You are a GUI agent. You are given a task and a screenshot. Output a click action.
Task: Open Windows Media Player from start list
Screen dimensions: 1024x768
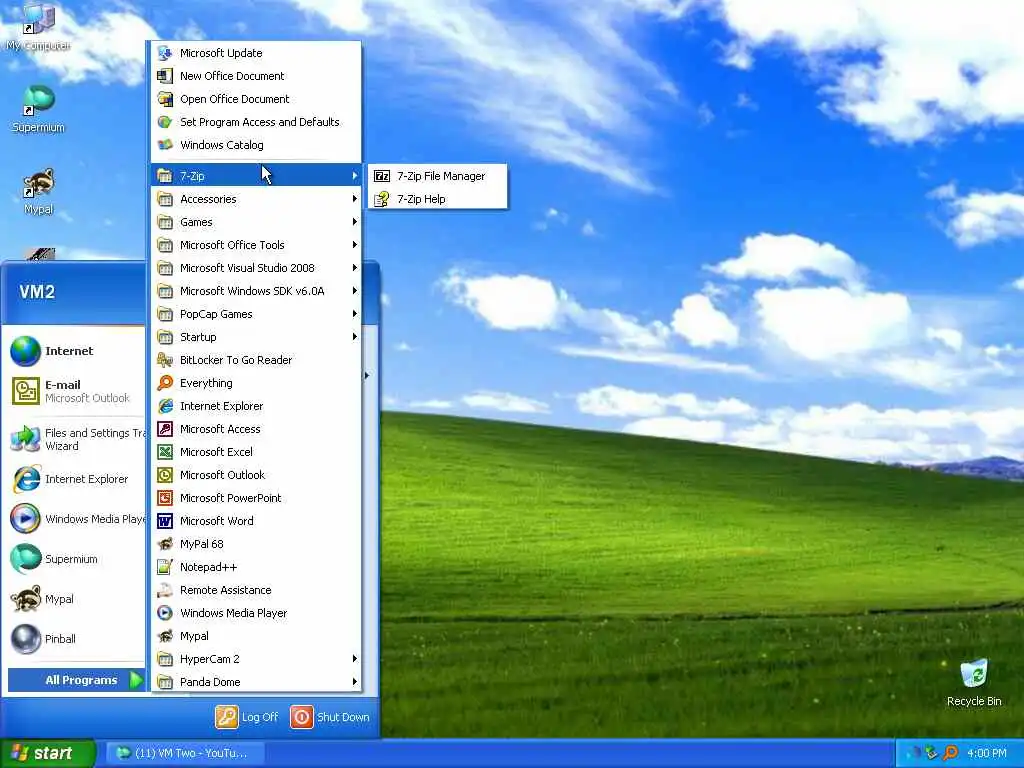pyautogui.click(x=76, y=519)
